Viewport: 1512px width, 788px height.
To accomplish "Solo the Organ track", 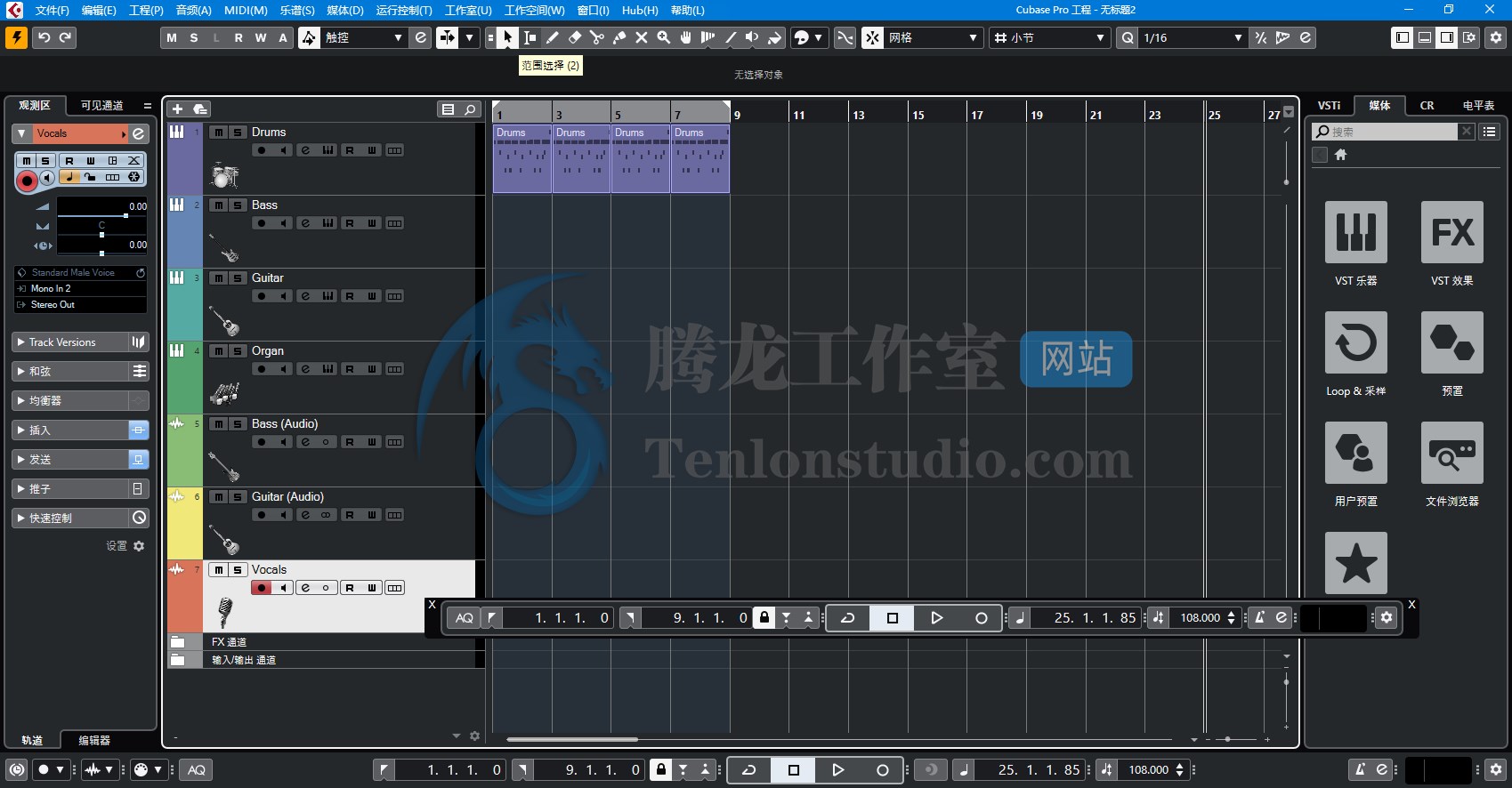I will click(x=238, y=350).
